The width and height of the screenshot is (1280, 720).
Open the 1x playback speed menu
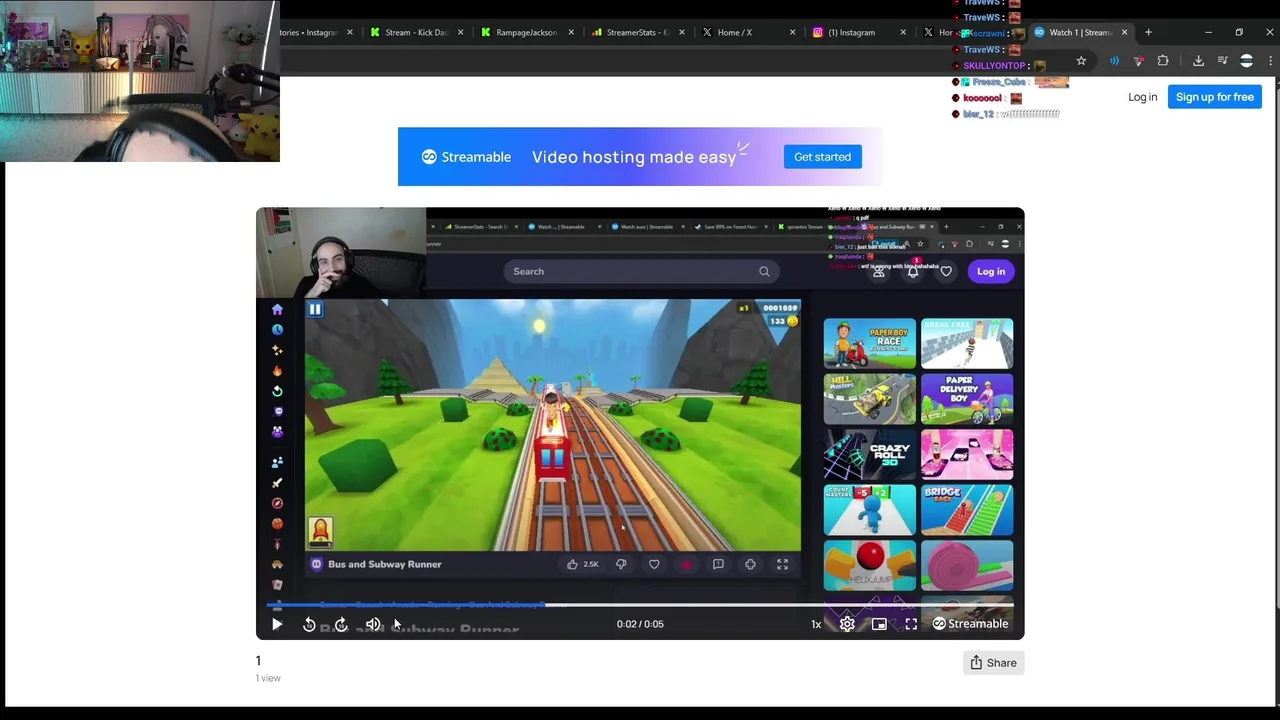tap(816, 624)
